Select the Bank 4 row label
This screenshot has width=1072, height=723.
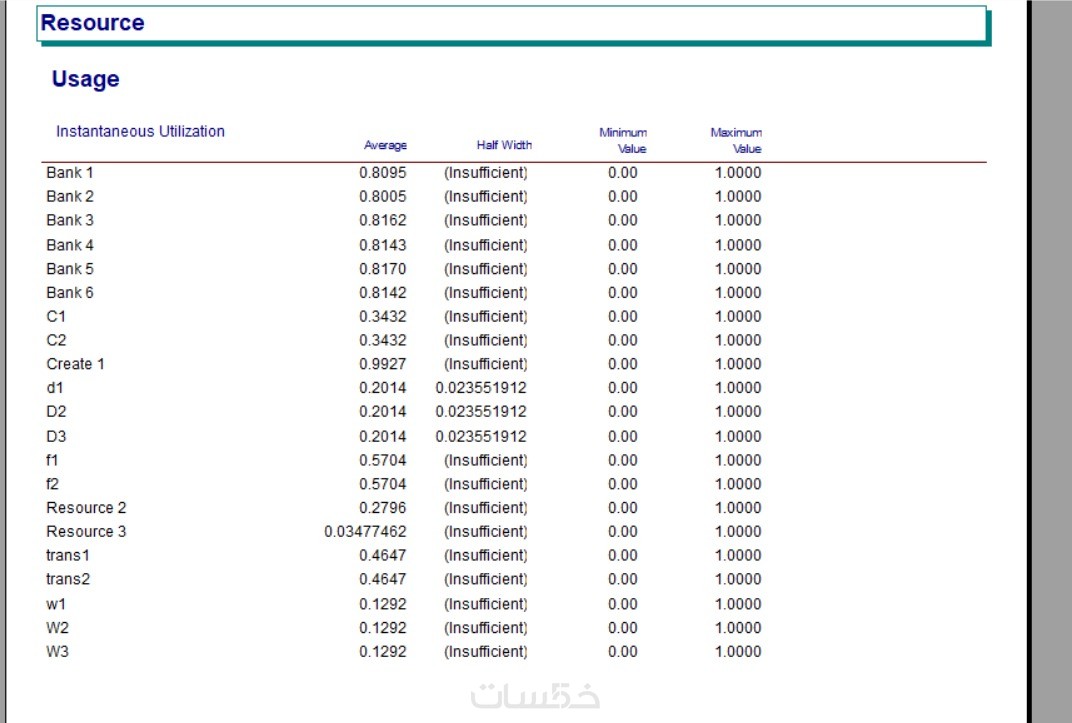[70, 245]
